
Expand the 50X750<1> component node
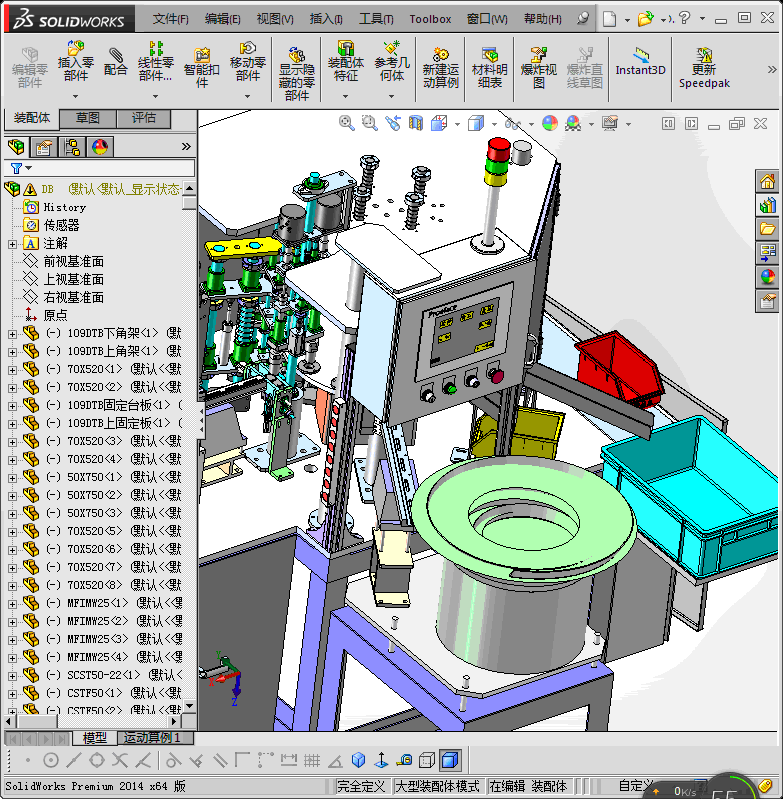[12, 477]
